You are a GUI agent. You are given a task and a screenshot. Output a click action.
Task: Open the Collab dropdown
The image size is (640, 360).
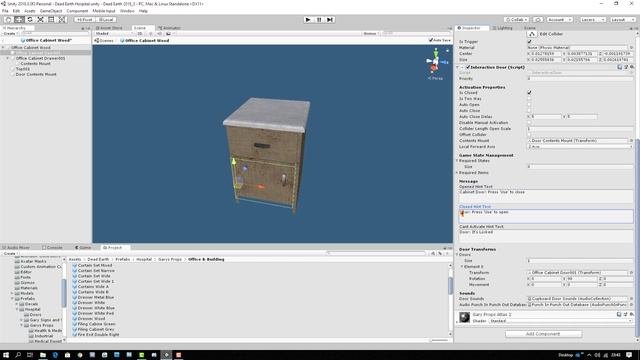[x=516, y=20]
